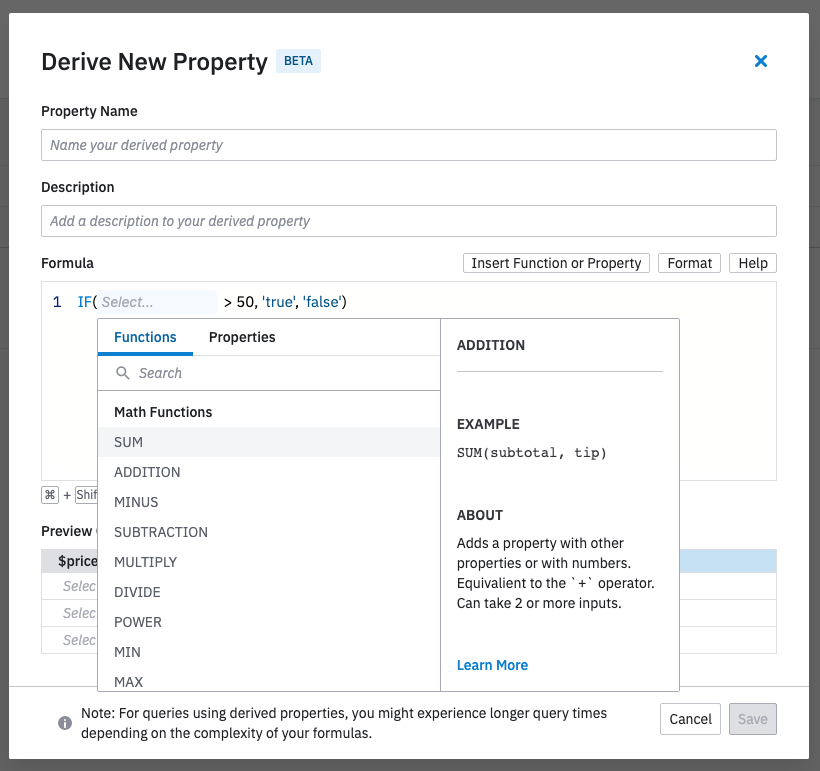Click the BETA badge

point(298,61)
